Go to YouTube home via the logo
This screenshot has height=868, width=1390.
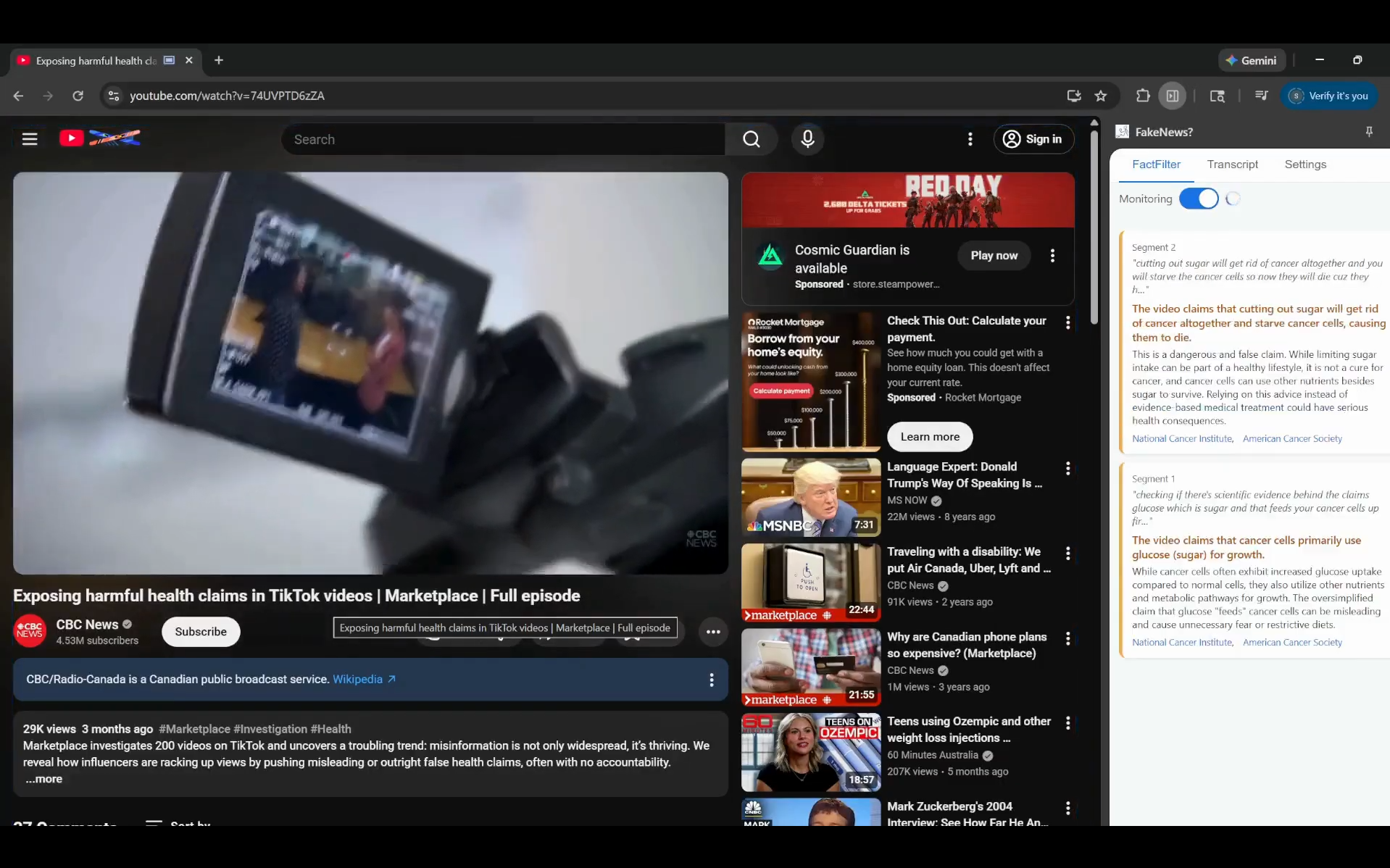[100, 138]
